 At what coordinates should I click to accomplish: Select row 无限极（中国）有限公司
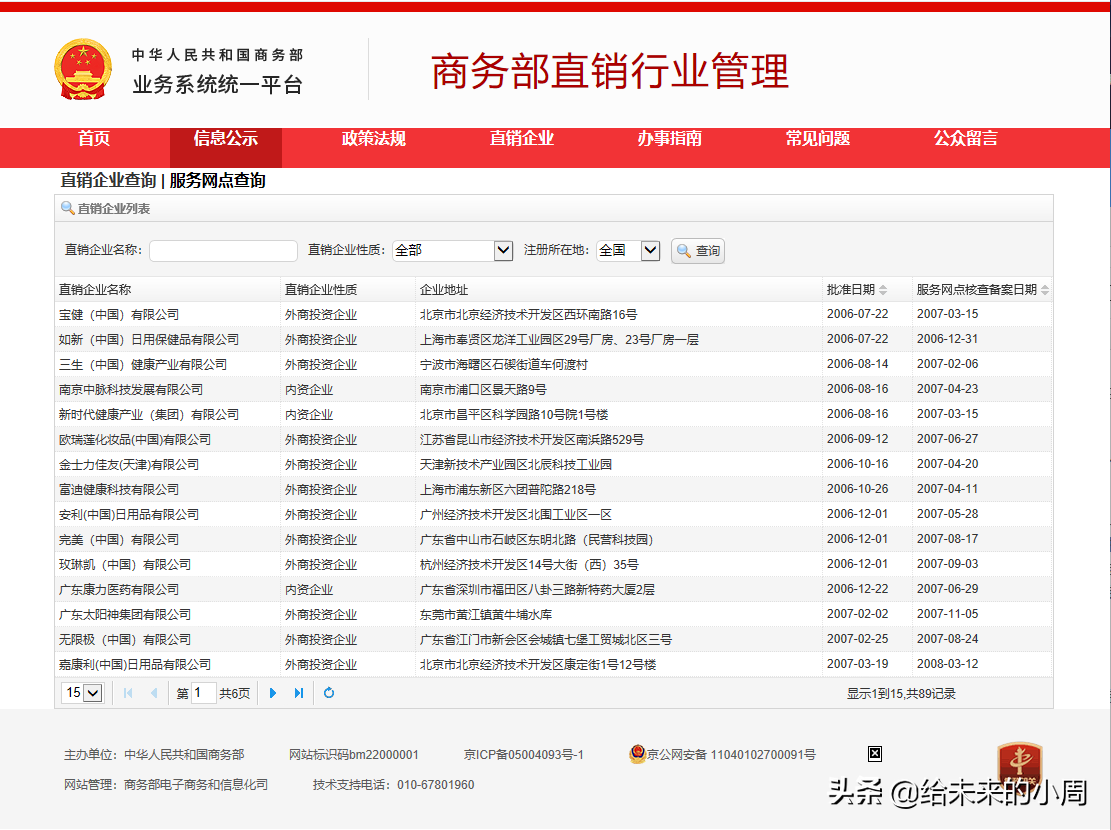click(x=553, y=639)
